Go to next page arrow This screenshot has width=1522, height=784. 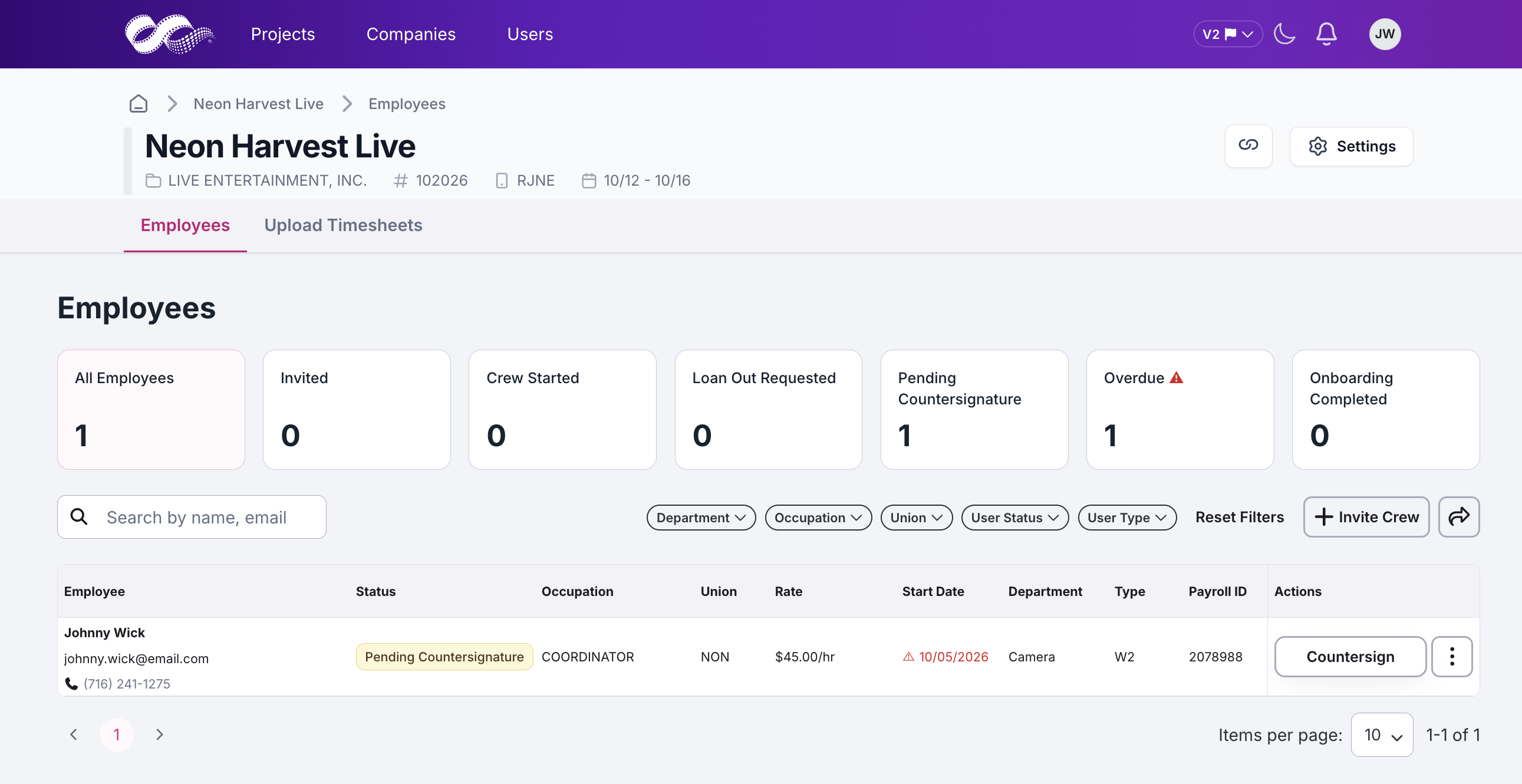tap(160, 734)
